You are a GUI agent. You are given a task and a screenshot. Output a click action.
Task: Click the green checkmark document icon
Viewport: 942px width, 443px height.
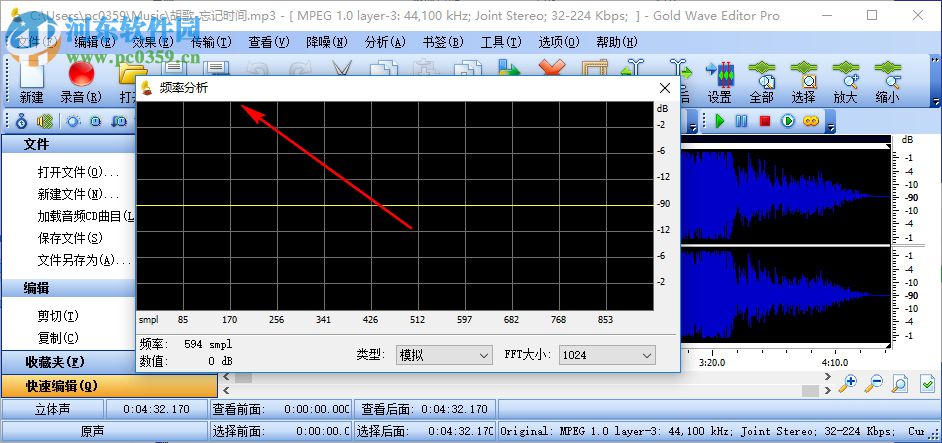point(927,383)
